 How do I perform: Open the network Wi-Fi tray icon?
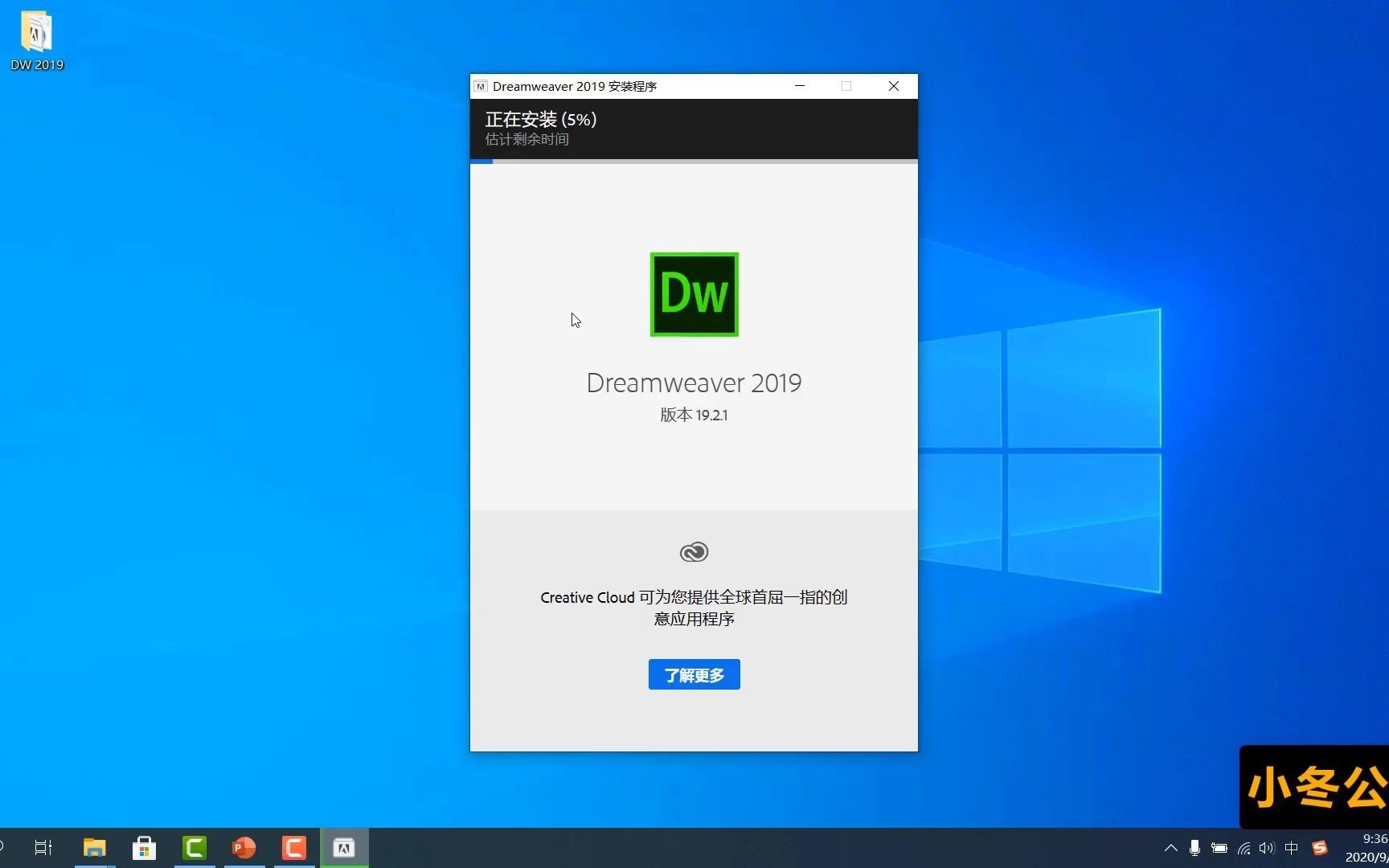(x=1244, y=848)
